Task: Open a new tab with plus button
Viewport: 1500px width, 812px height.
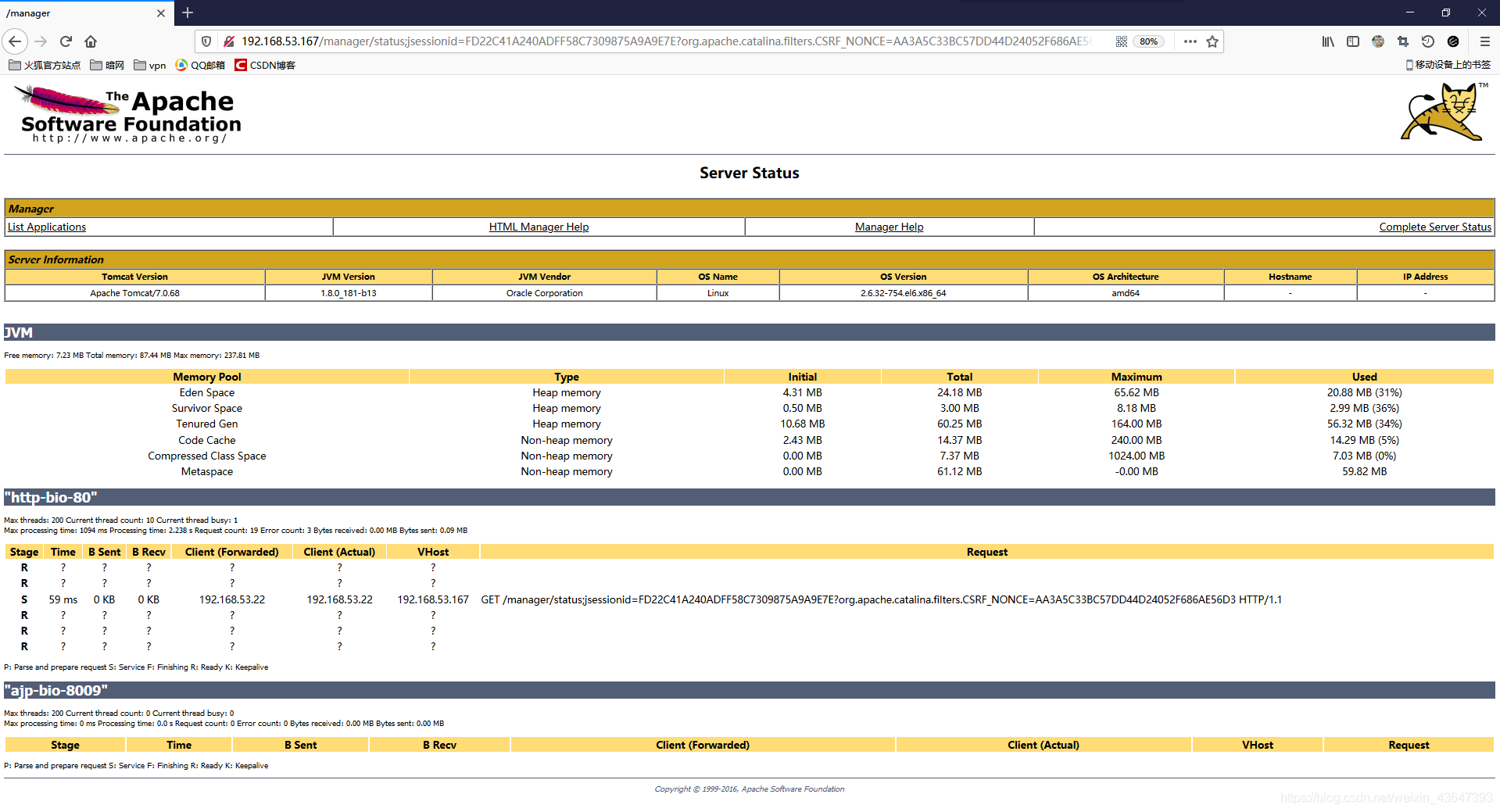Action: 188,13
